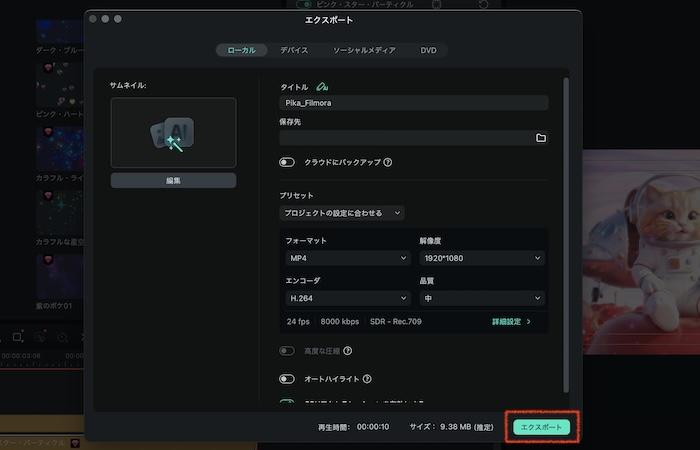Open the プリセット dropdown

[x=342, y=213]
